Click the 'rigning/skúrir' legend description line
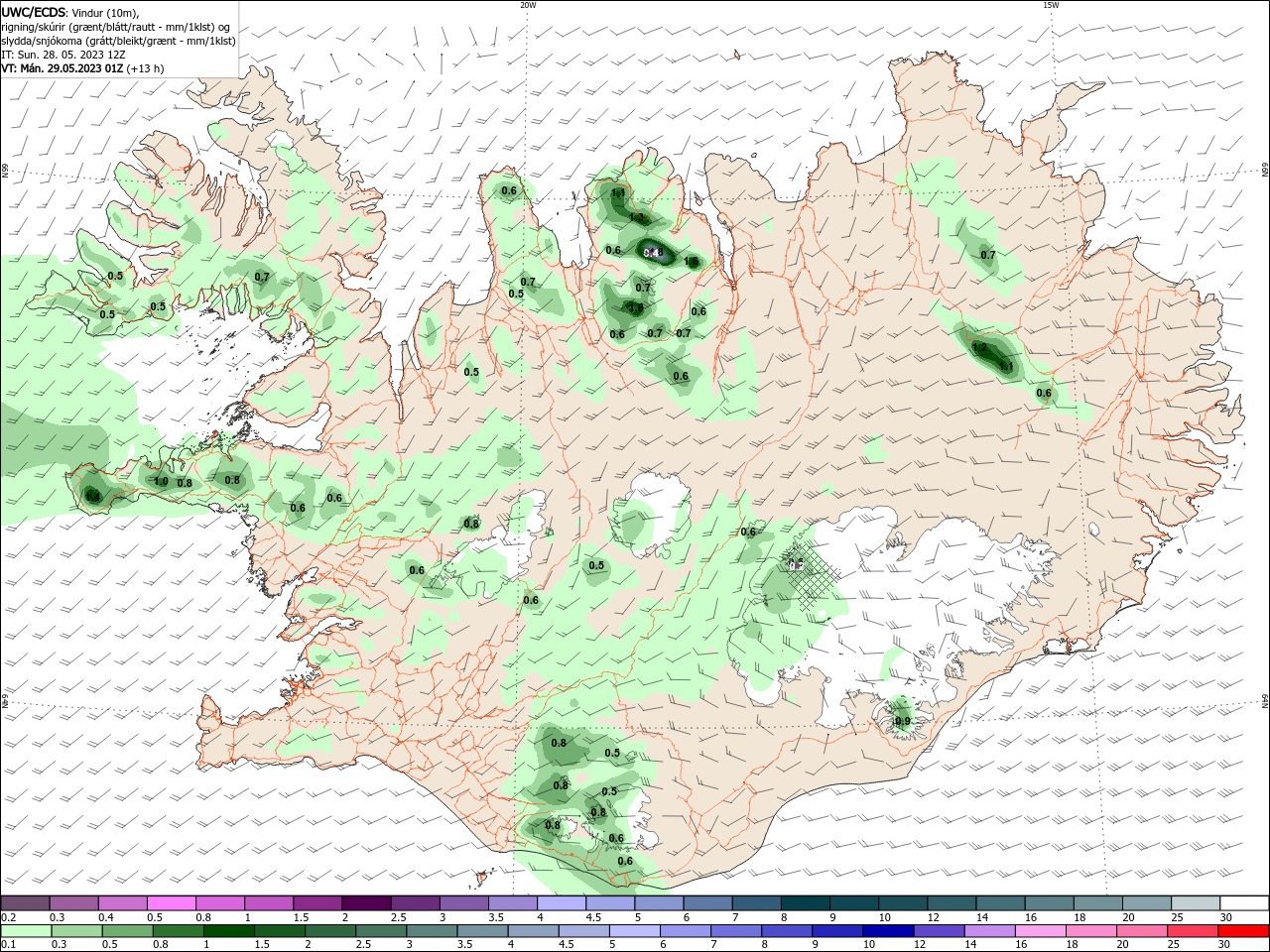The width and height of the screenshot is (1270, 952). (x=116, y=26)
